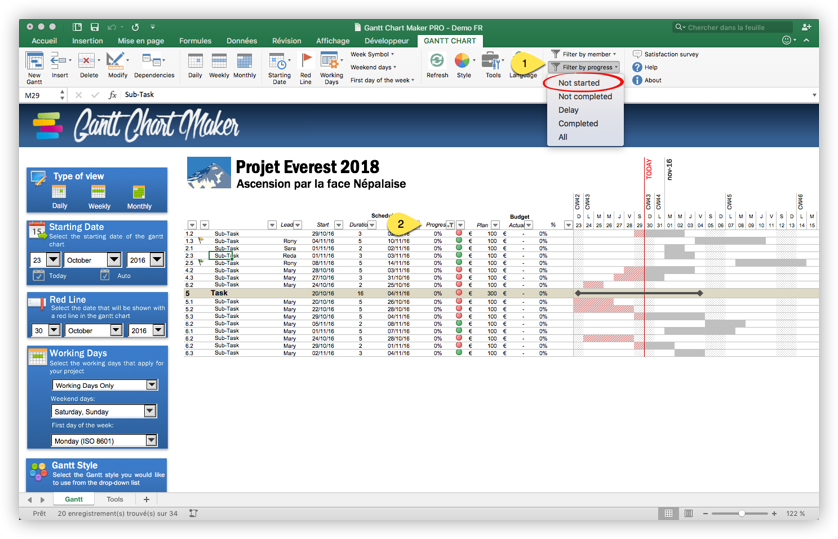Screen dimensions: 838x539
Task: Choose Completed filter option
Action: pyautogui.click(x=578, y=123)
